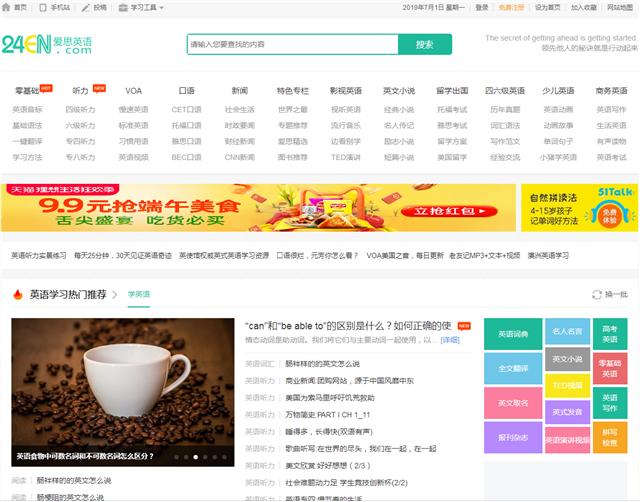Click the link 每天25分钟,30天见证英语奇迹

point(123,255)
